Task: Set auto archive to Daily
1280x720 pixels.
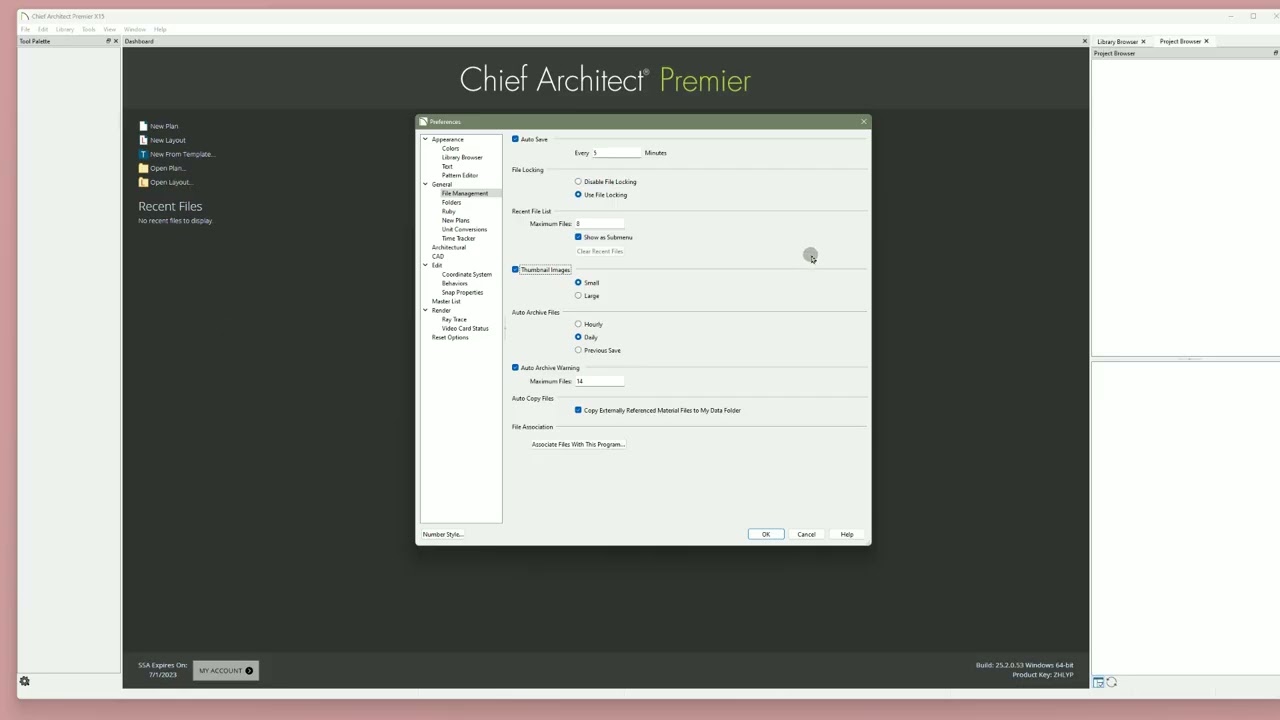Action: (x=578, y=337)
